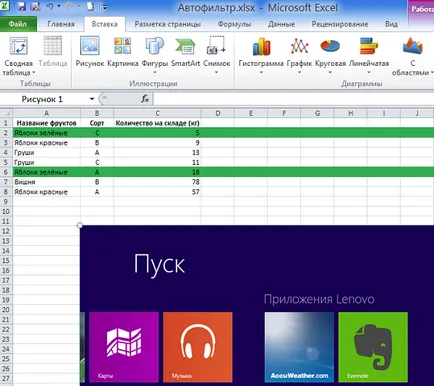Screen dimensions: 434x386
Task: Switch to the Данные tab
Action: pyautogui.click(x=281, y=24)
